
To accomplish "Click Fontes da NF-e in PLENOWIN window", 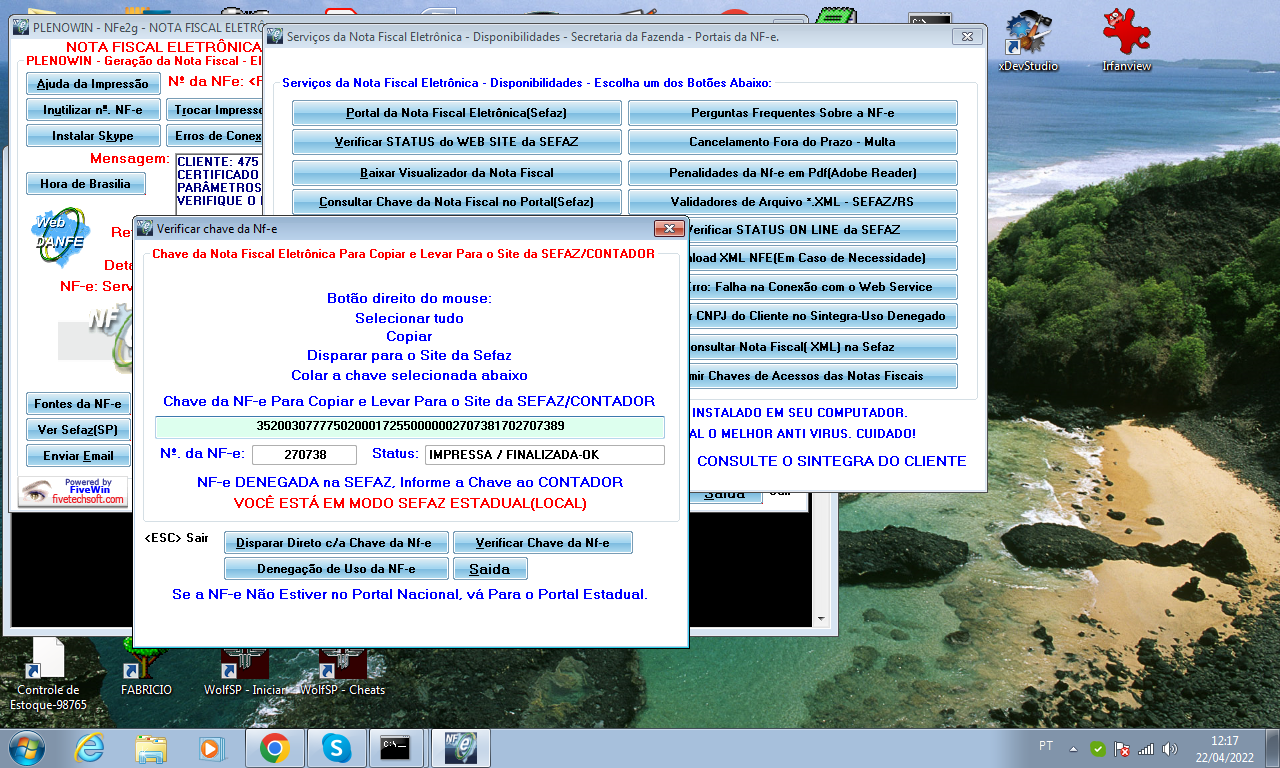I will click(x=78, y=404).
